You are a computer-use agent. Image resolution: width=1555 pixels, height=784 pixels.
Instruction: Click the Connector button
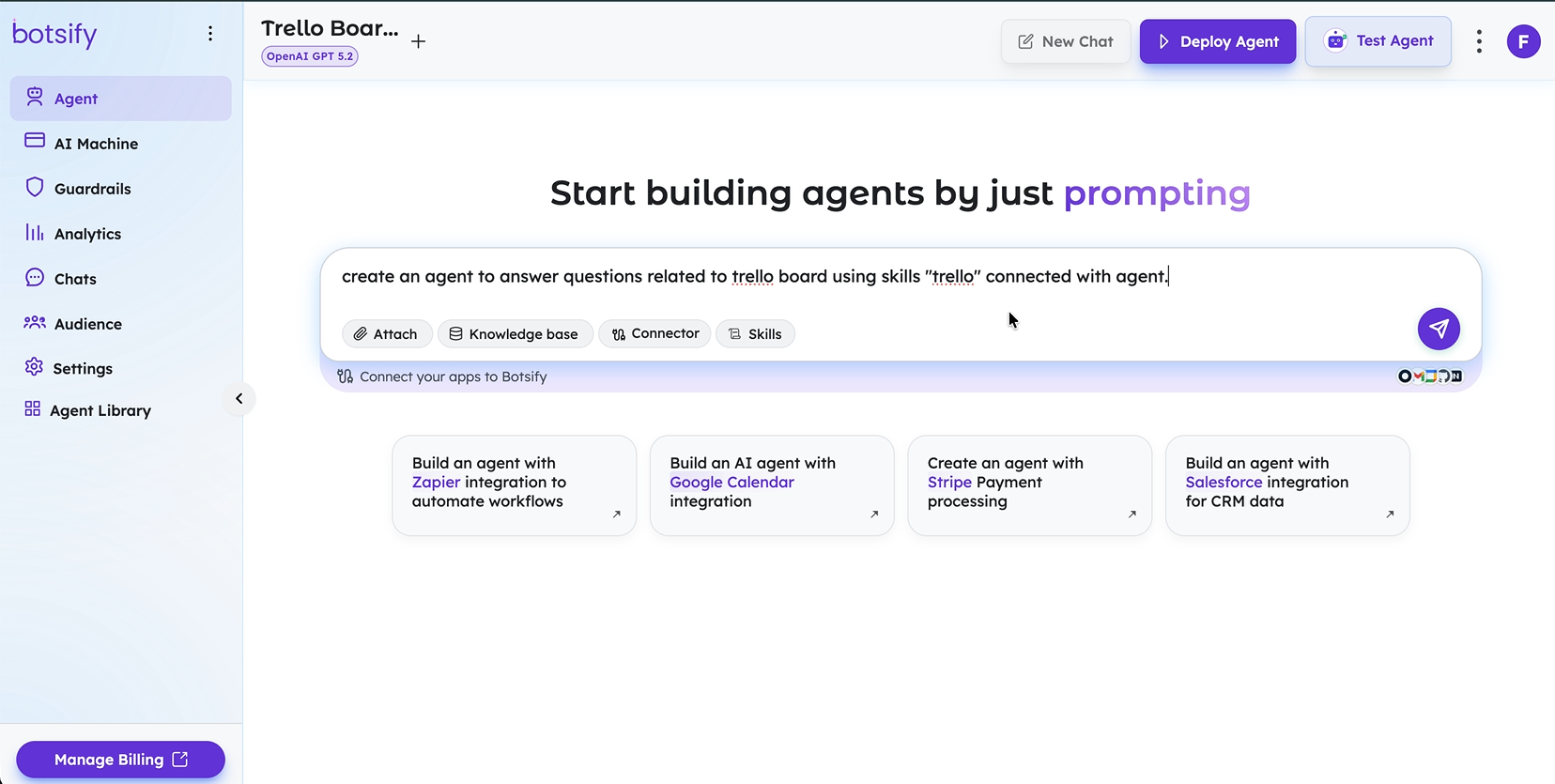tap(654, 333)
